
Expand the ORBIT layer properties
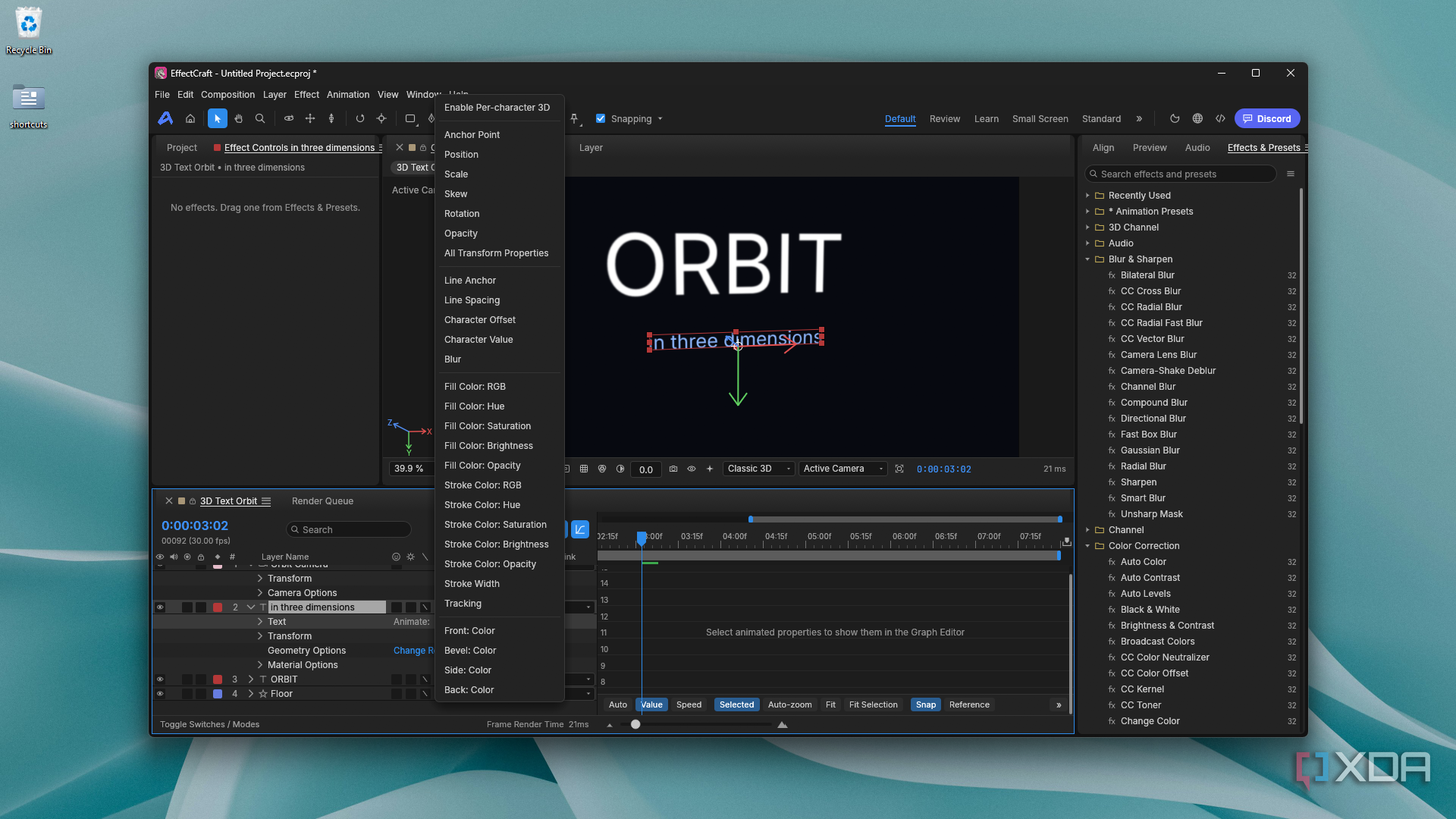(251, 679)
